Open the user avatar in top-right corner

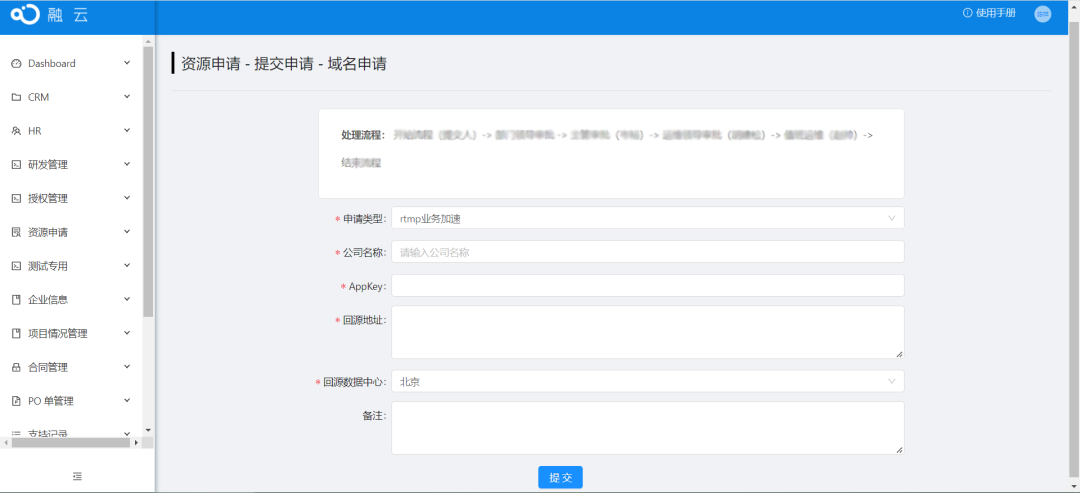(x=1043, y=14)
